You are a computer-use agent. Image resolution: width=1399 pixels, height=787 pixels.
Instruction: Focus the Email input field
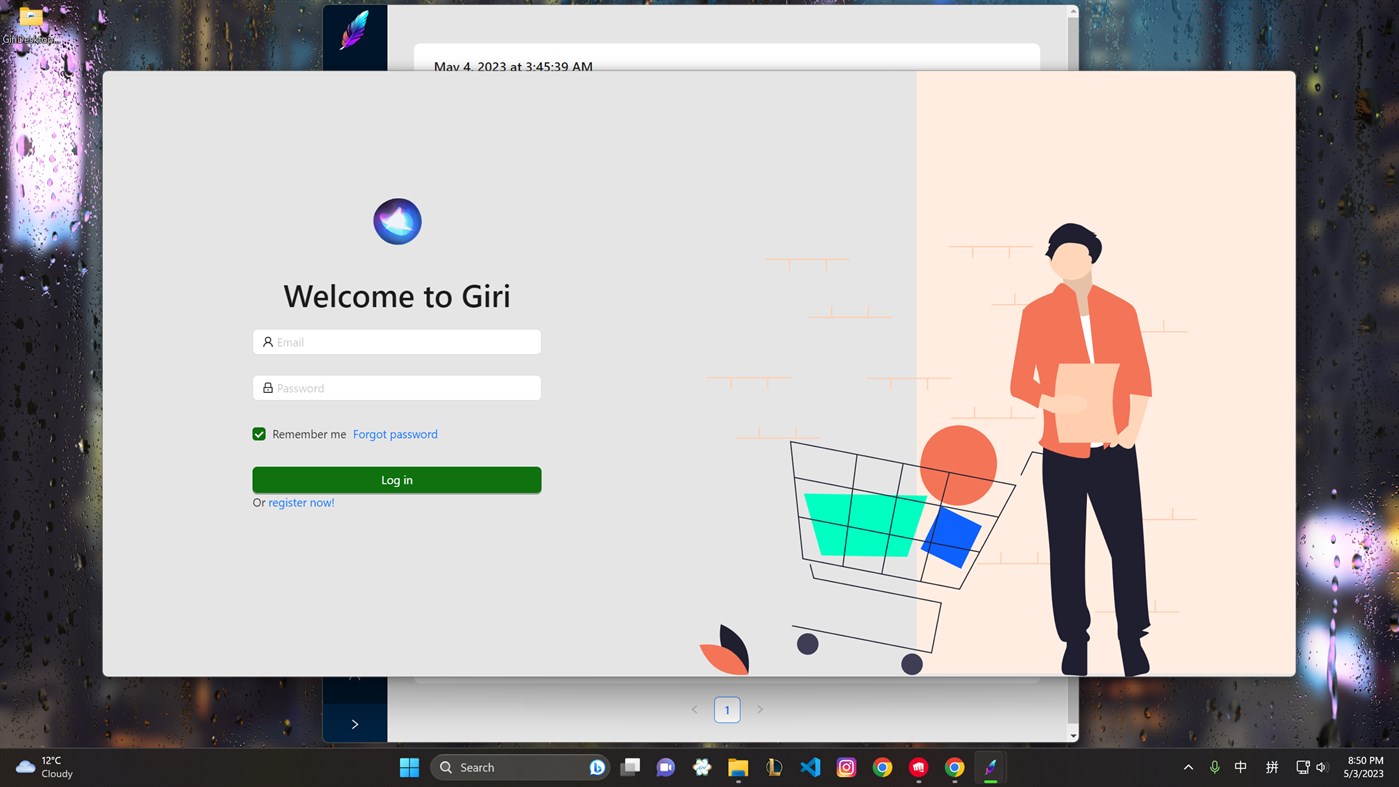pyautogui.click(x=397, y=342)
